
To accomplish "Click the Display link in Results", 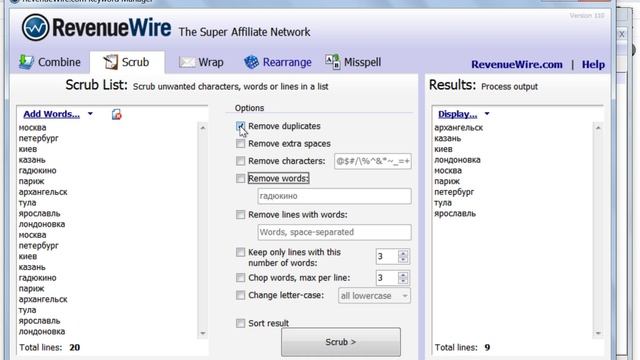I will click(x=457, y=114).
